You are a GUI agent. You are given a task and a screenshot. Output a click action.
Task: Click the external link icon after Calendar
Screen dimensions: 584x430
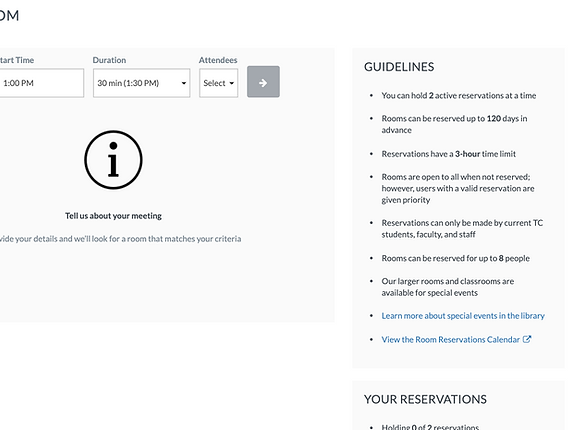(x=527, y=339)
